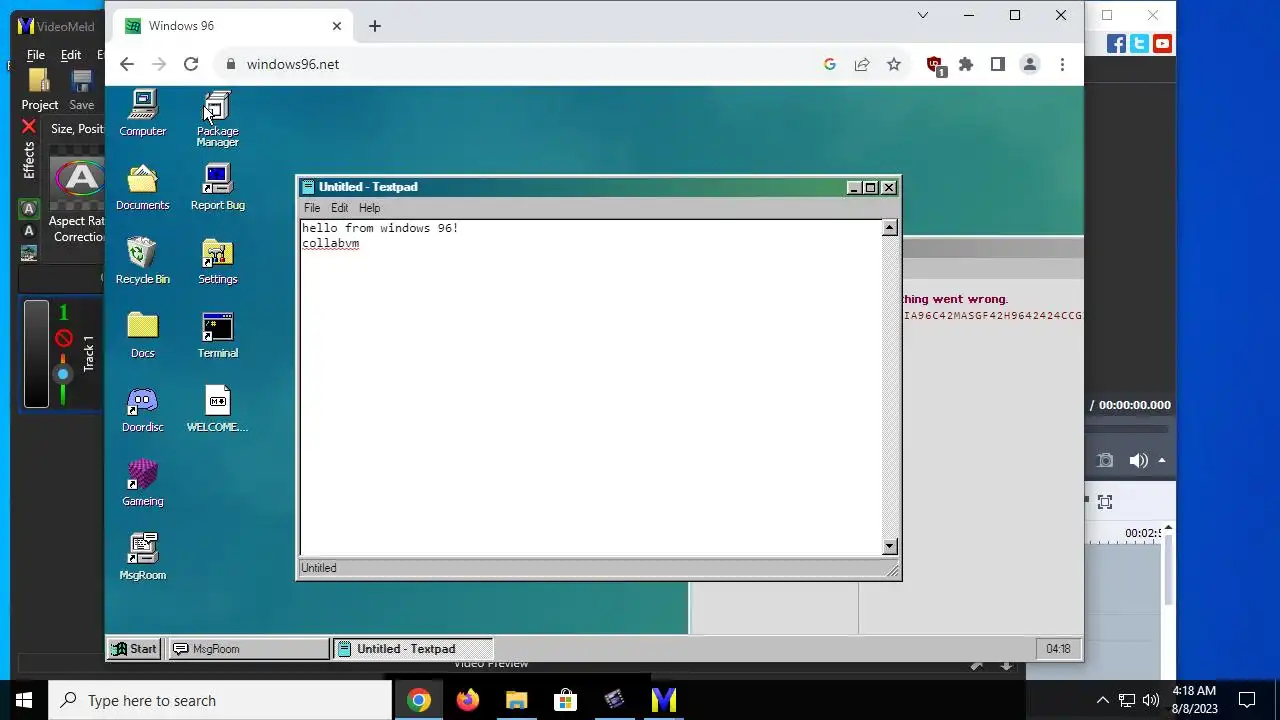Reload the windows96.net page
Screen dimensions: 1280x720
pyautogui.click(x=191, y=64)
